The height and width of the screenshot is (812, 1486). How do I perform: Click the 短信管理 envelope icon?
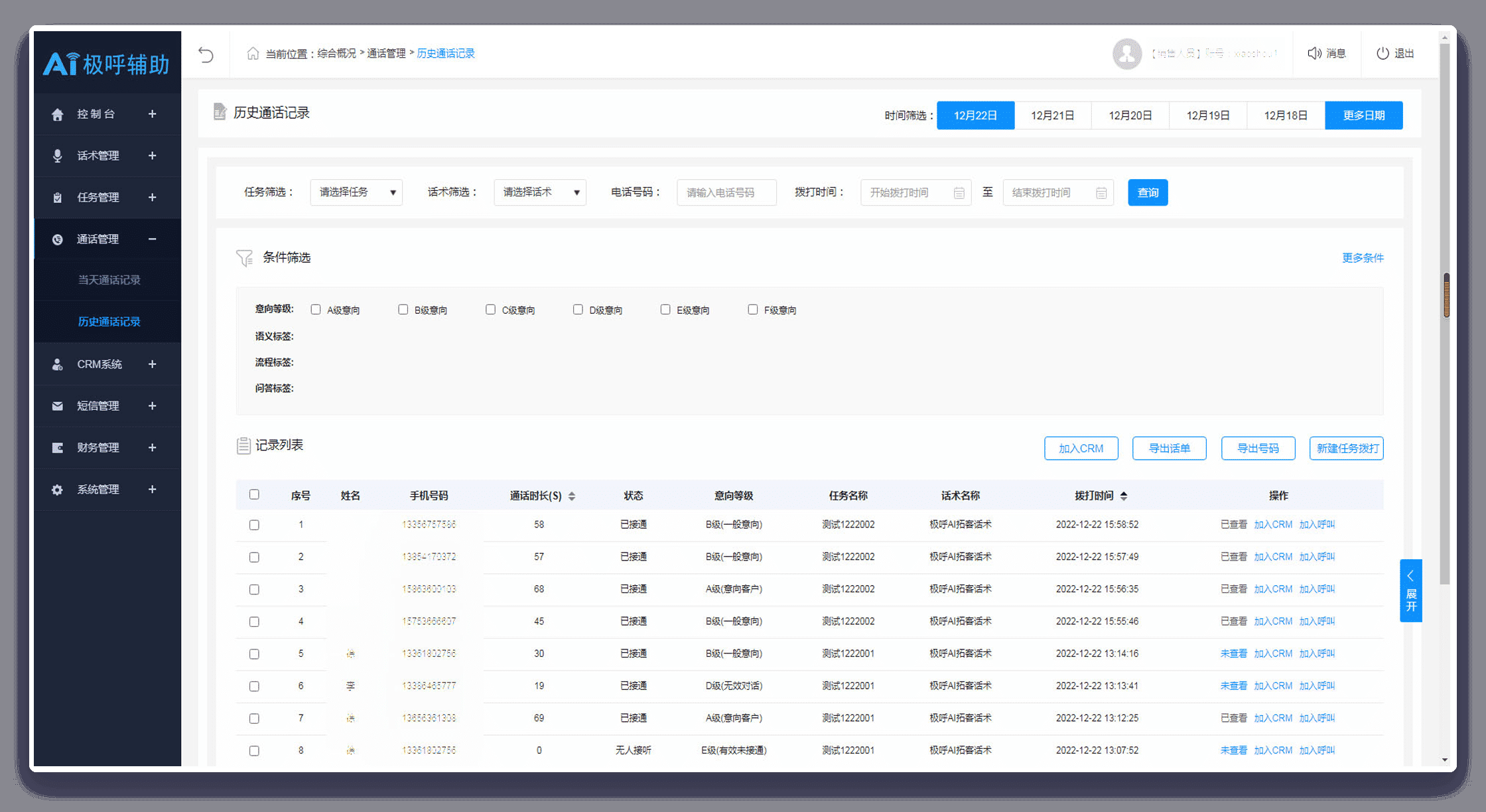[x=58, y=406]
